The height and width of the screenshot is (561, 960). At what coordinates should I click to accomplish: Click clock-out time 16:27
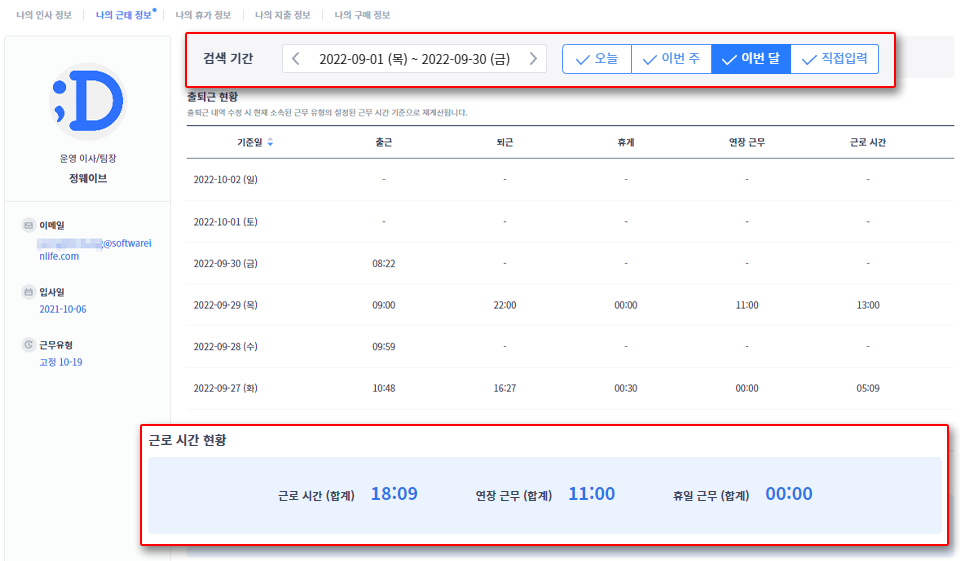pos(504,388)
